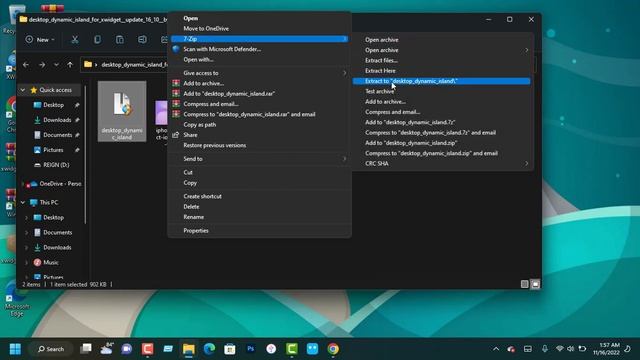This screenshot has width=640, height=360.
Task: Select the desktop_dynamic_island archive file
Action: (122, 111)
